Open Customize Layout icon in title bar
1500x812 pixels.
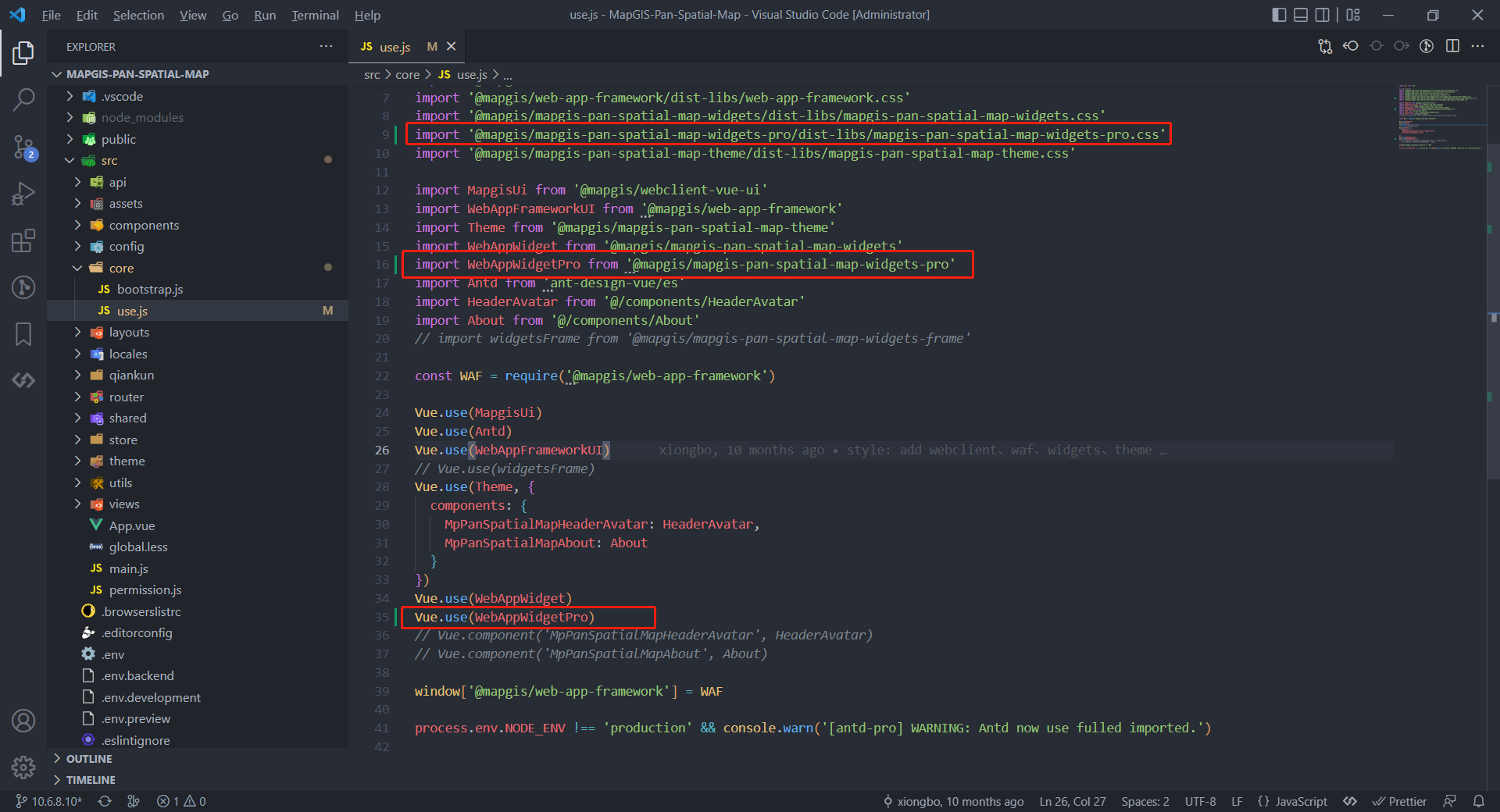(1353, 15)
